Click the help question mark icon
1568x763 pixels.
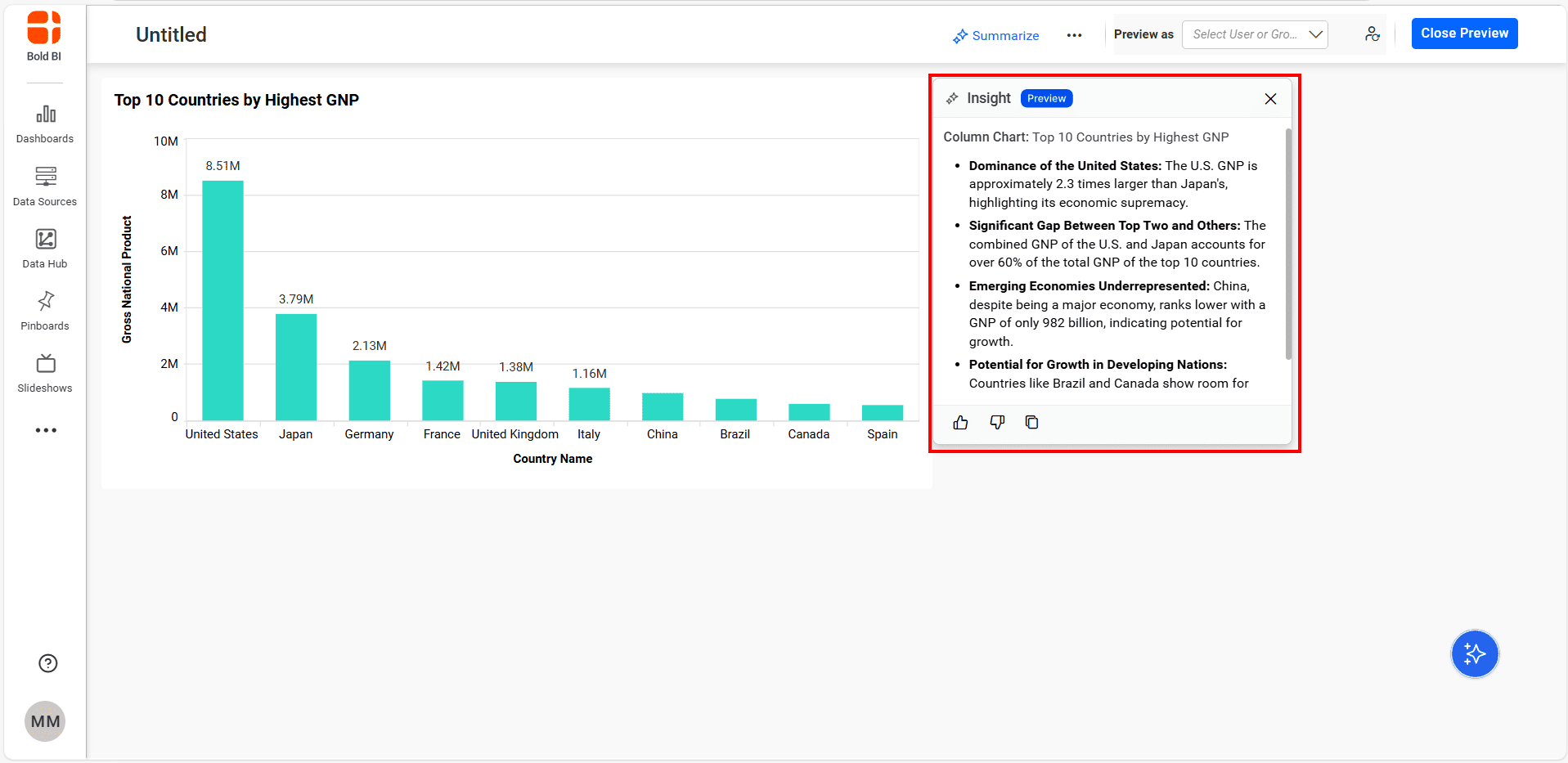click(x=48, y=663)
